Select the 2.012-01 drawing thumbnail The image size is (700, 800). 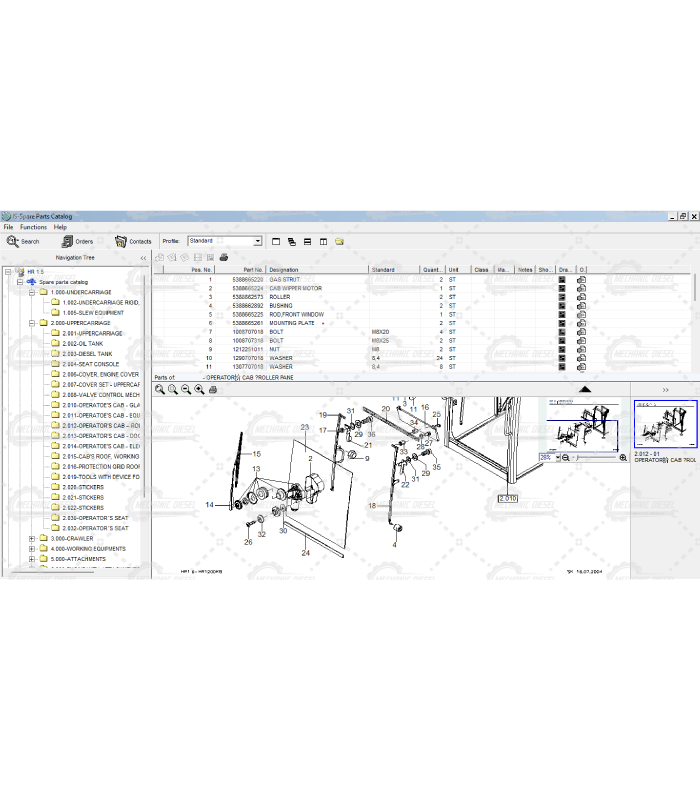coord(663,425)
